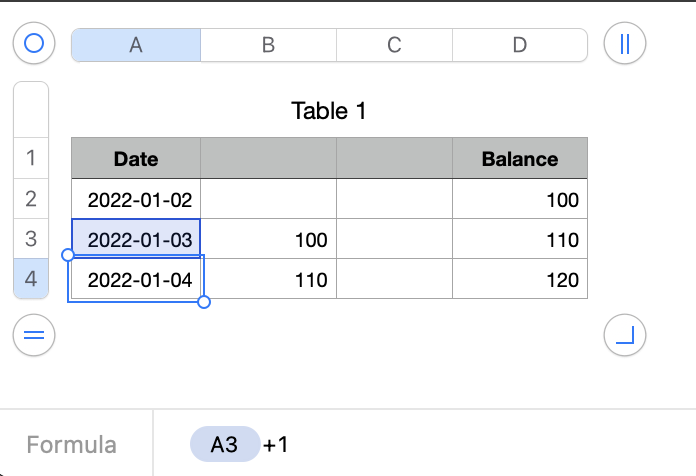Viewport: 696px width, 476px height.
Task: Click the Table 1 title
Action: pyautogui.click(x=329, y=111)
